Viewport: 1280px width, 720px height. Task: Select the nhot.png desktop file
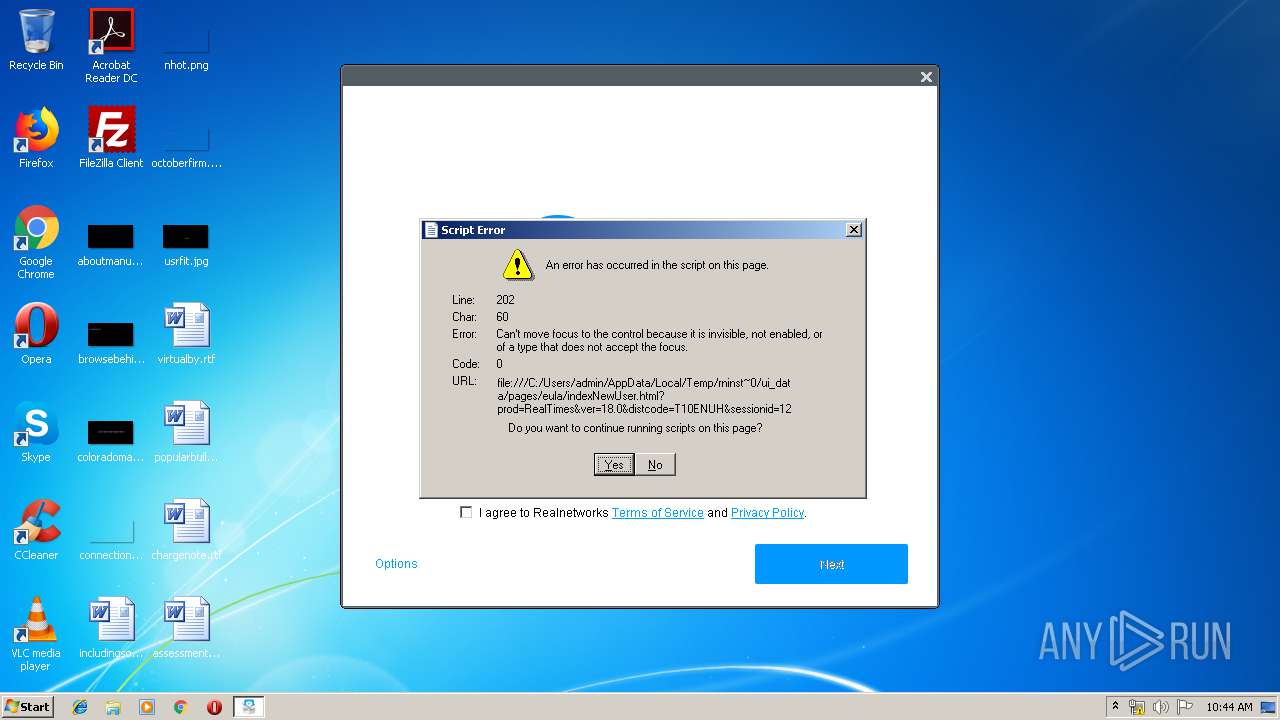[186, 45]
